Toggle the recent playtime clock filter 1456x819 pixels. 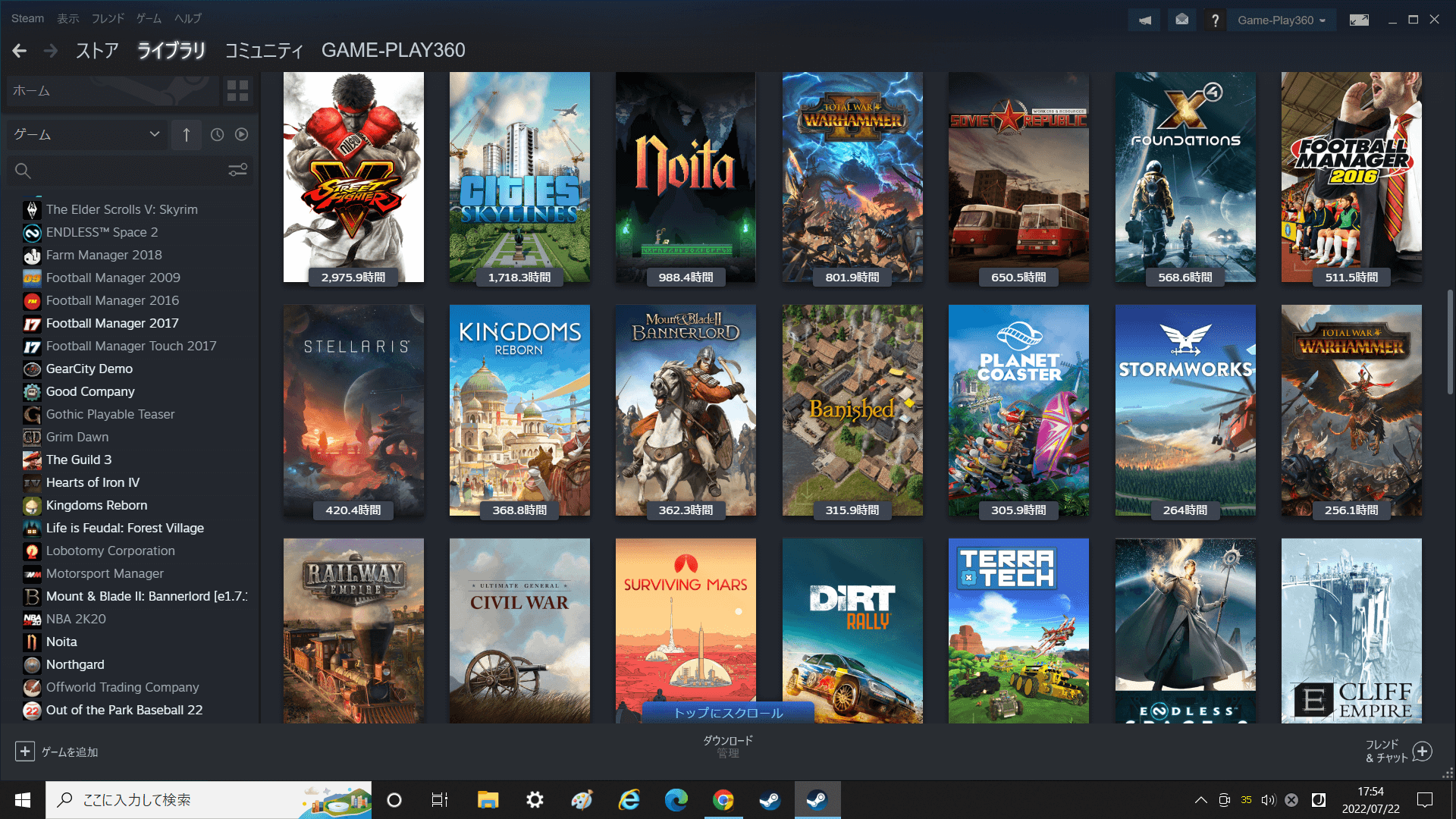pos(217,134)
